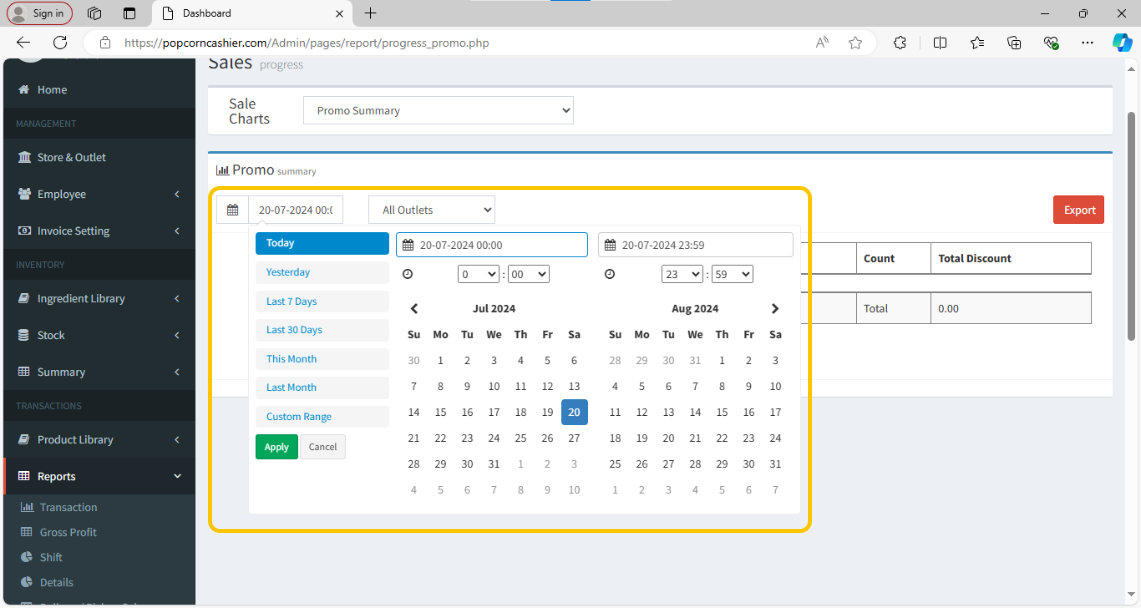Viewport: 1141px width, 608px height.
Task: Open the start hour dropdown showing 0
Action: point(478,274)
